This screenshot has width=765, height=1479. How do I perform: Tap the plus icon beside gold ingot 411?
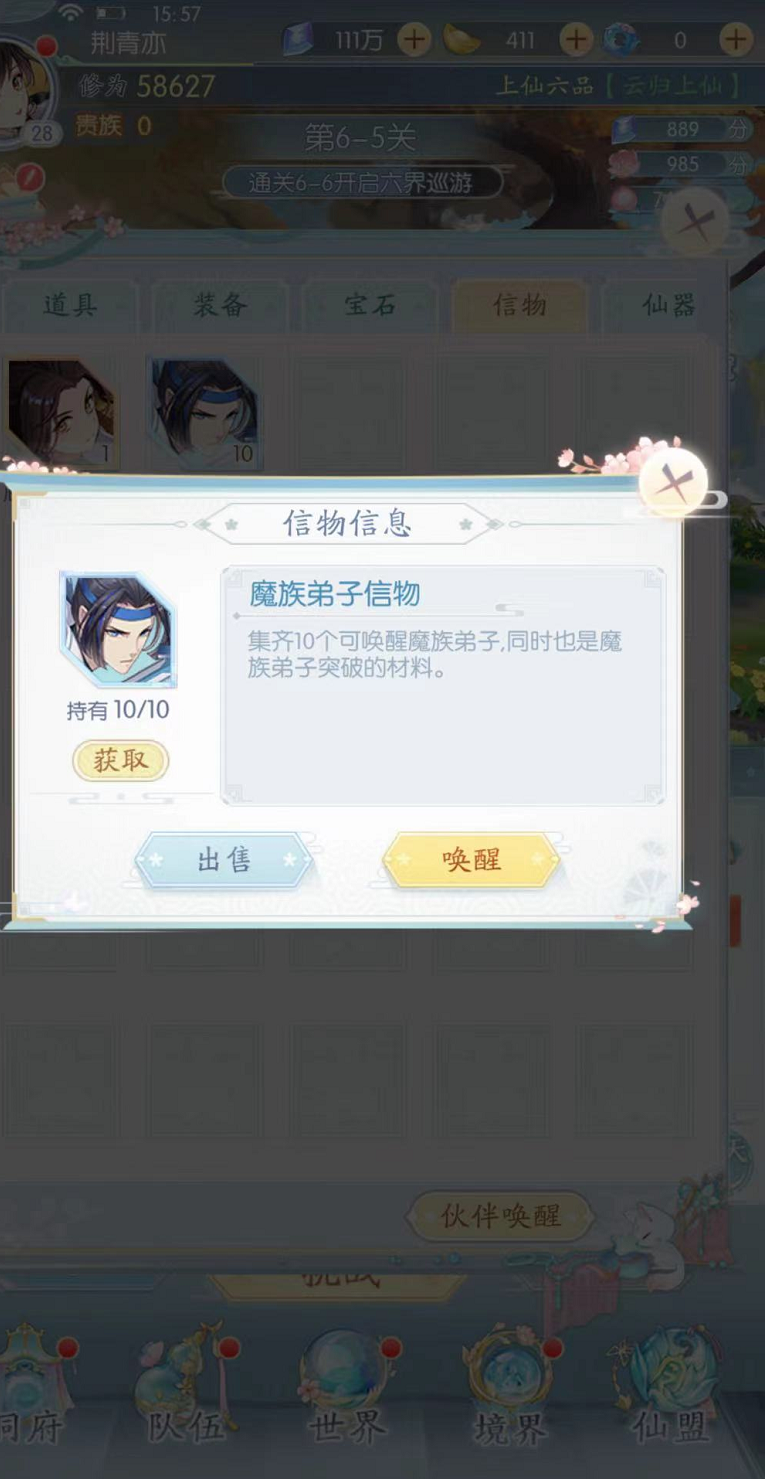point(575,40)
